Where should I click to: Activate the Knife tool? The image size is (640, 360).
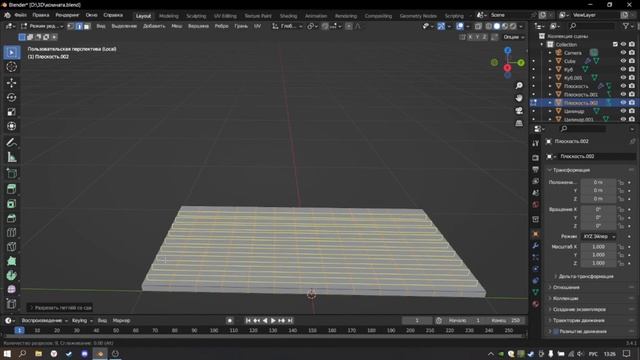coord(11,247)
